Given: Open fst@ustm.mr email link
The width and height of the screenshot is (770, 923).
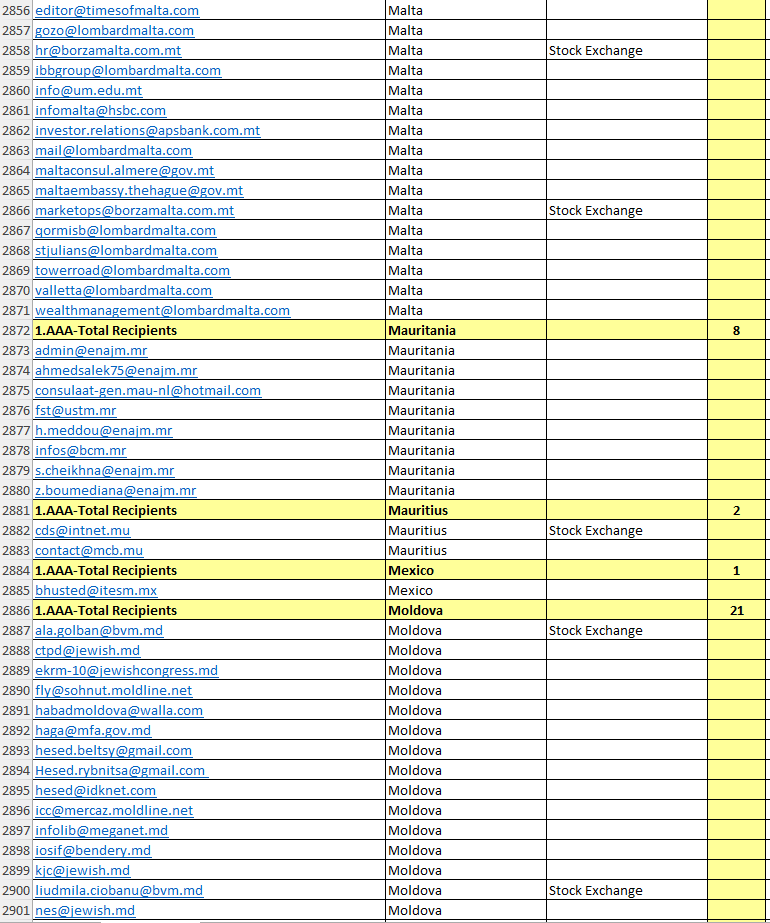Looking at the screenshot, I should 76,411.
